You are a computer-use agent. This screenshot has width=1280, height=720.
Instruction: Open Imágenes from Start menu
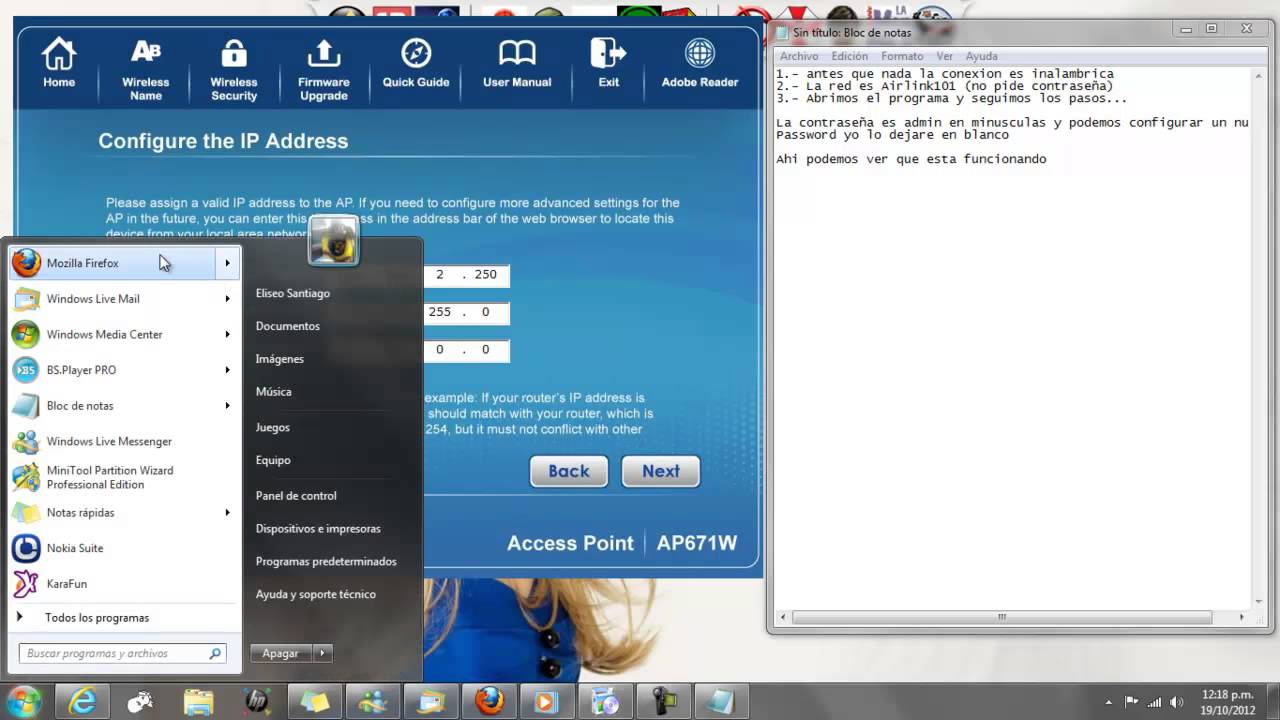[x=280, y=359]
